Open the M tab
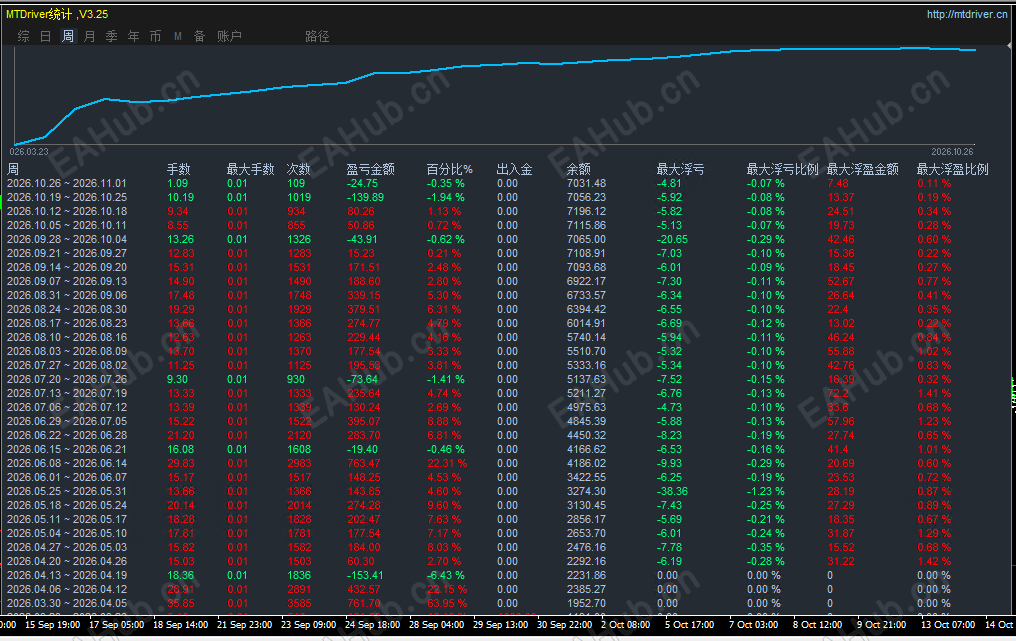1016x641 pixels. click(178, 36)
